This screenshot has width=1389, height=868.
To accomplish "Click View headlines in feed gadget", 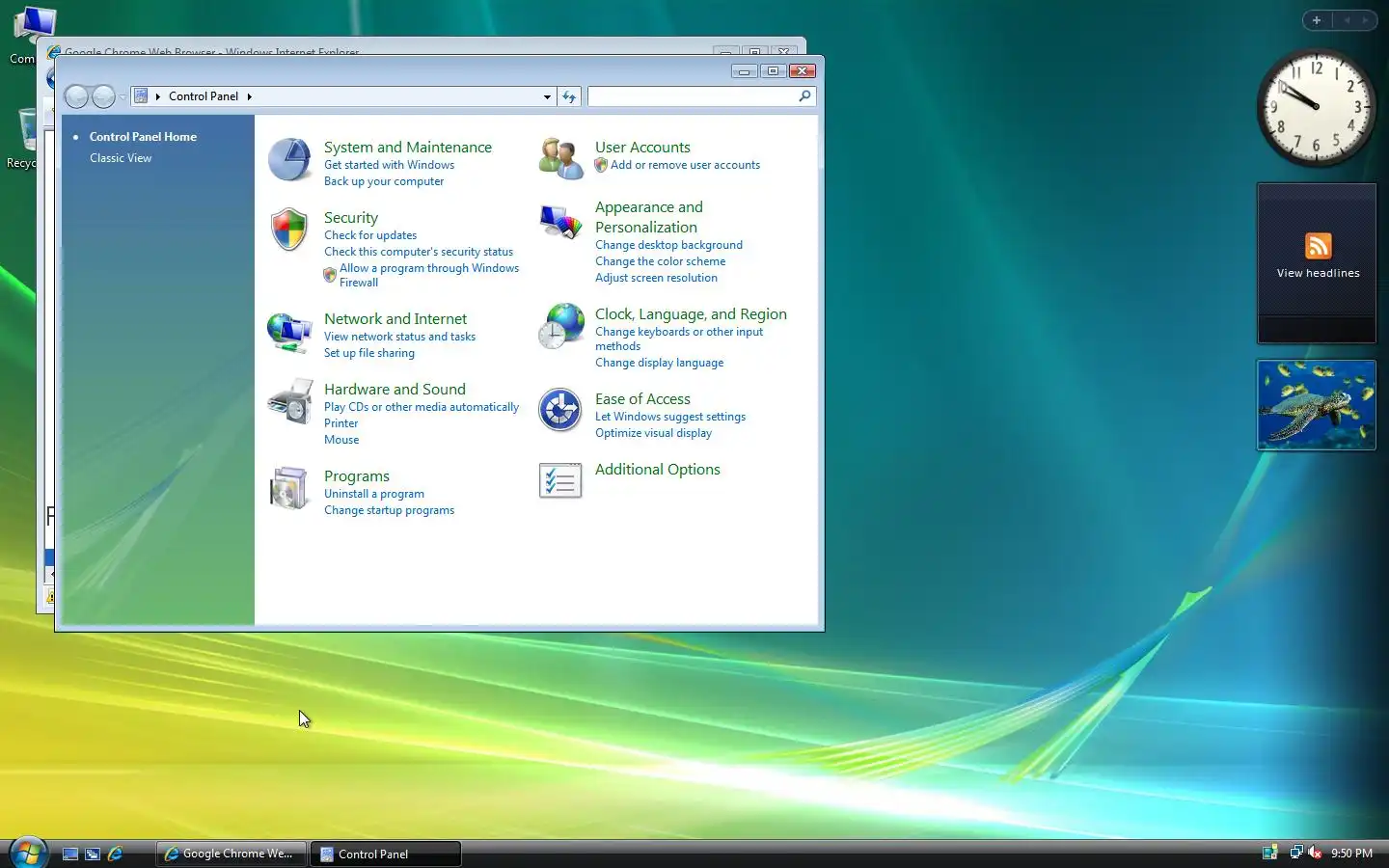I will 1318,273.
